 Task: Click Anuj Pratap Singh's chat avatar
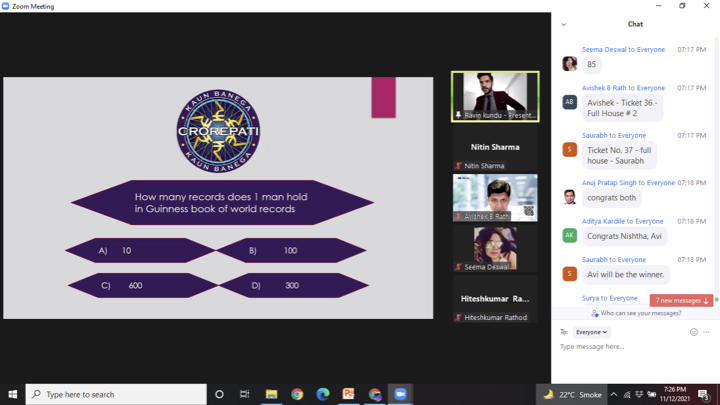click(x=570, y=197)
